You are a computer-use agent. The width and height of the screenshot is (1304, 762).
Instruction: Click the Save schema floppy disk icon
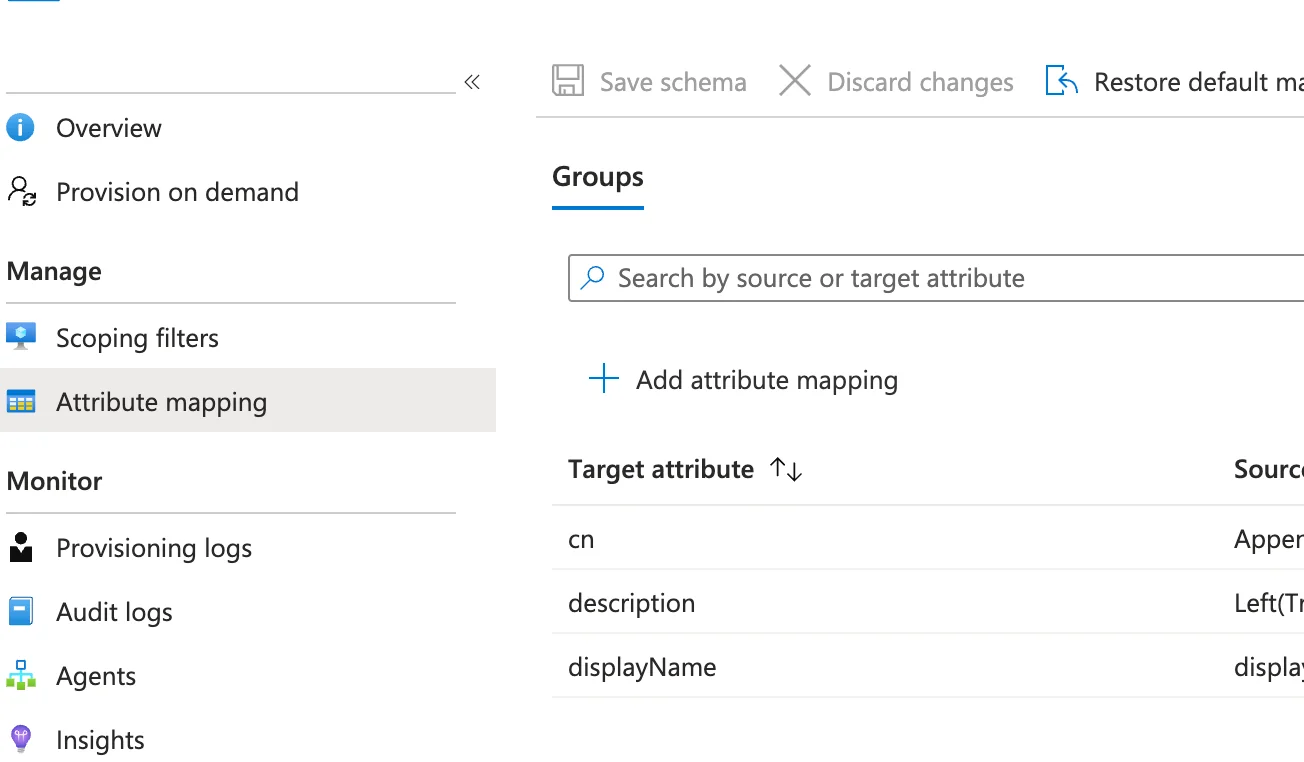point(568,81)
